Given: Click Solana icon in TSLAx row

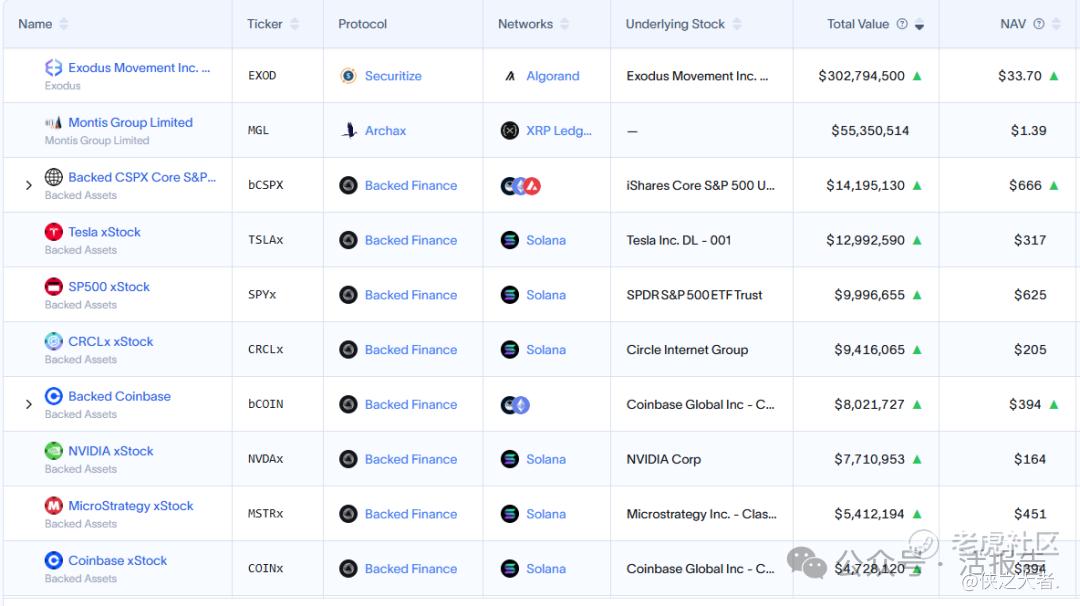Looking at the screenshot, I should [x=510, y=240].
